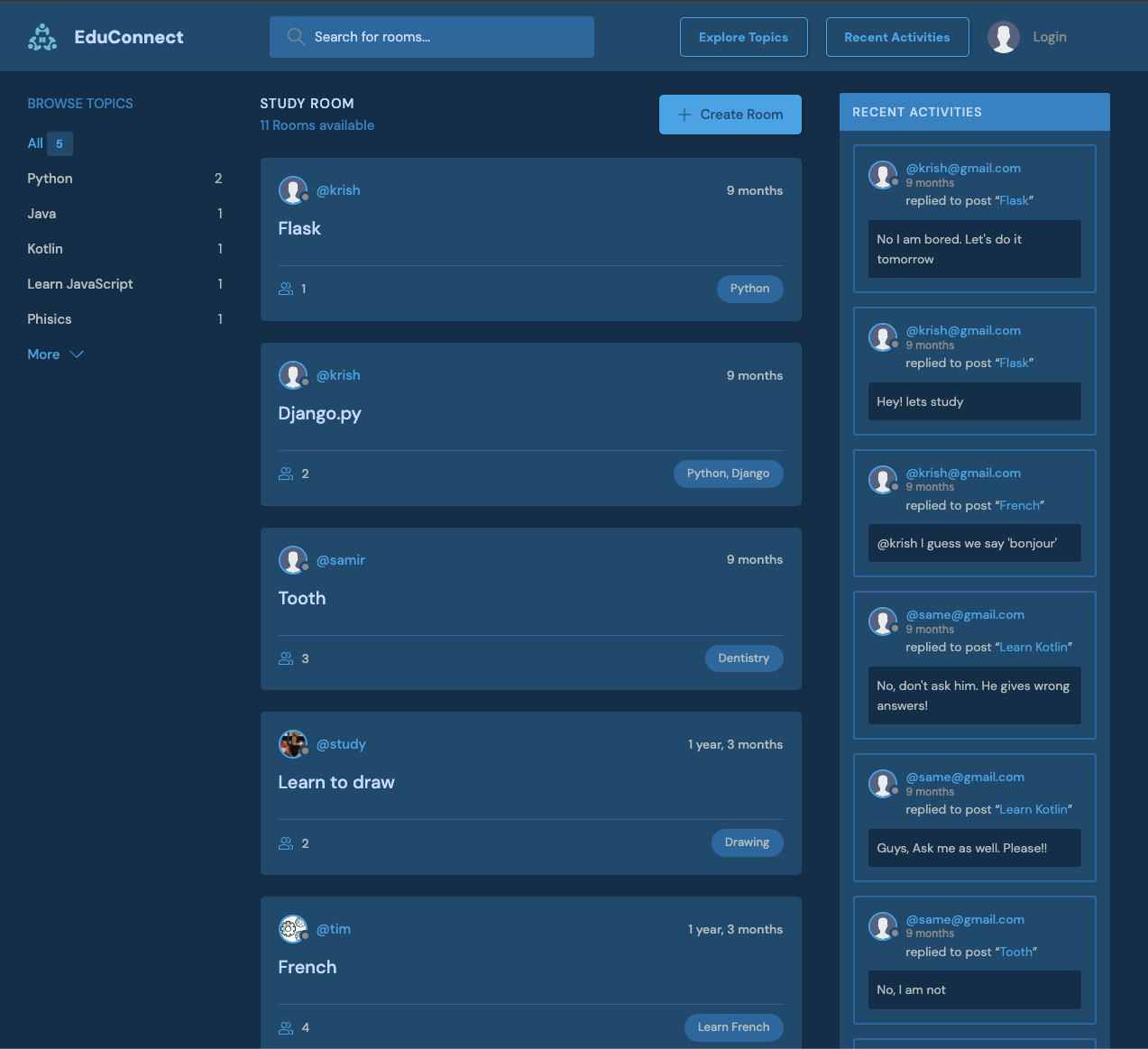The height and width of the screenshot is (1049, 1148).
Task: Open @samir avatar on Tooth room
Action: click(x=293, y=560)
